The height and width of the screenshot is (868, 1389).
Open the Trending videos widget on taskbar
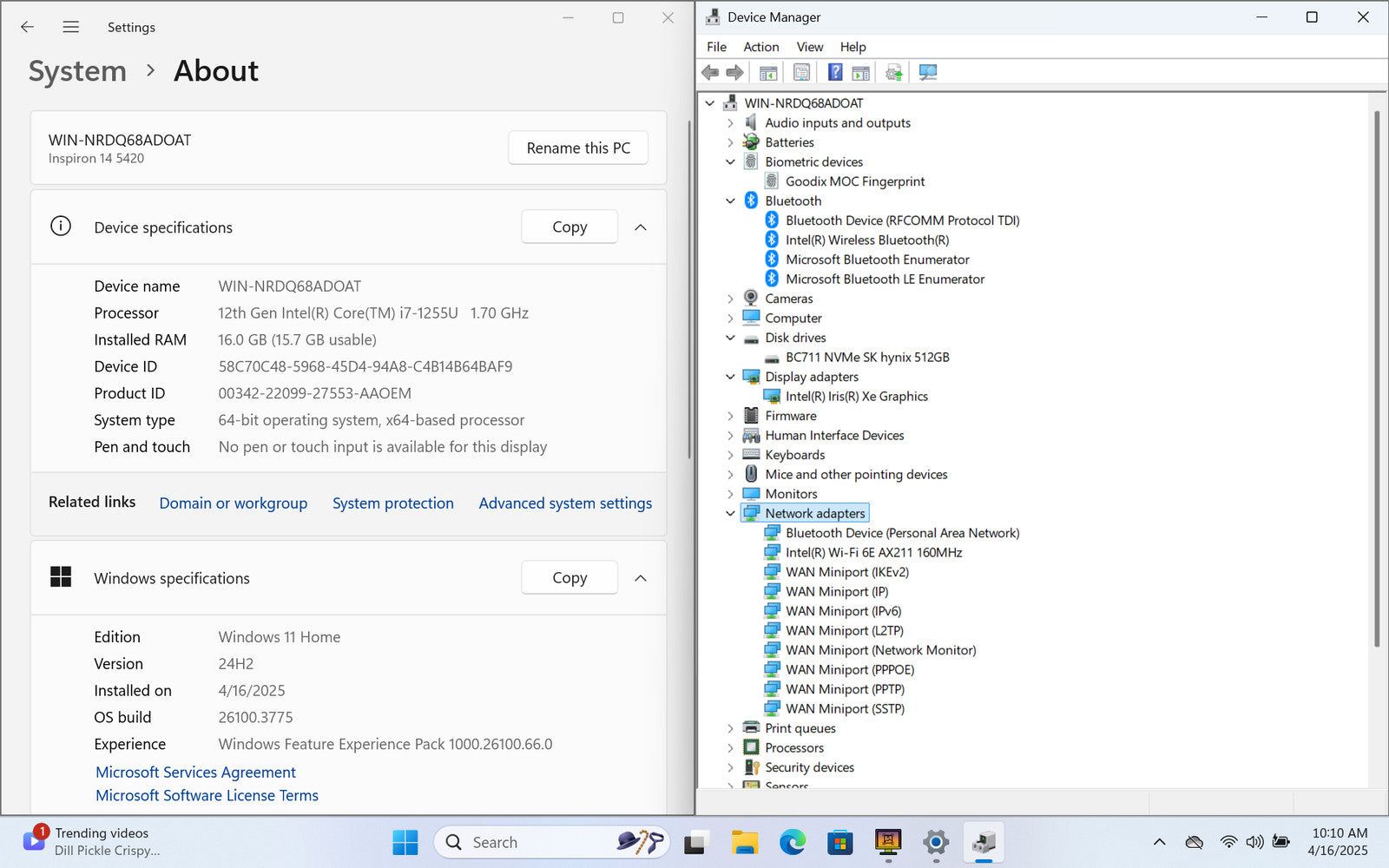click(x=91, y=841)
